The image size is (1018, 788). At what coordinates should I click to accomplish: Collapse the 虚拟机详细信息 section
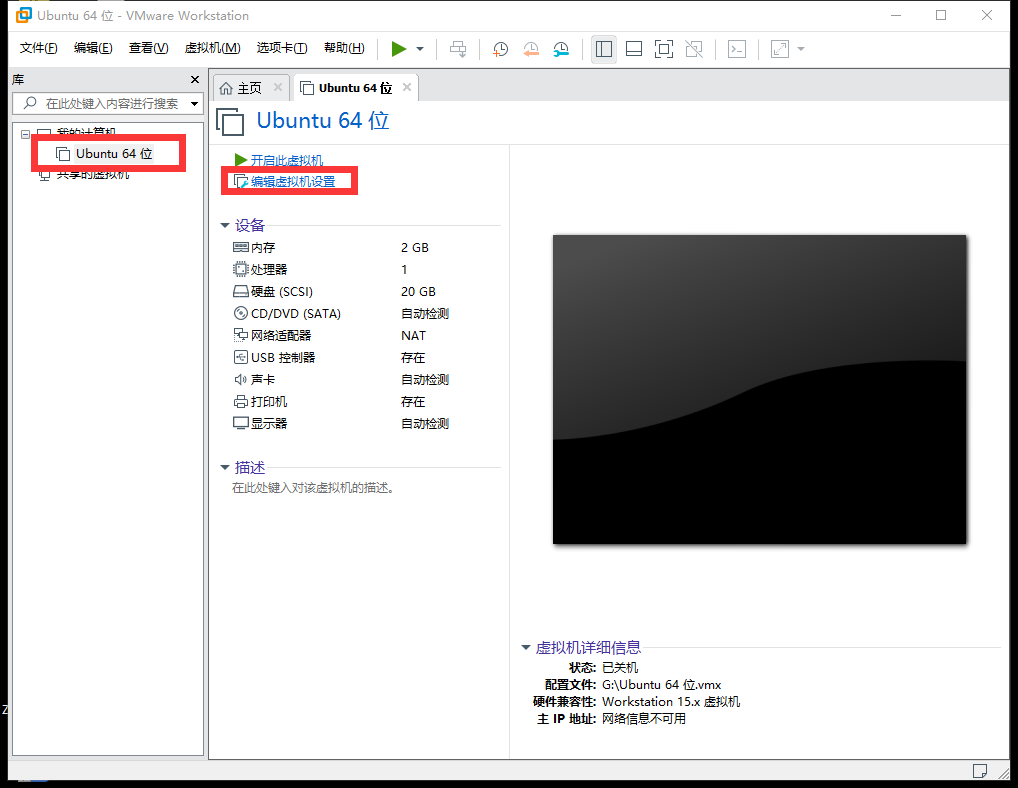[526, 647]
